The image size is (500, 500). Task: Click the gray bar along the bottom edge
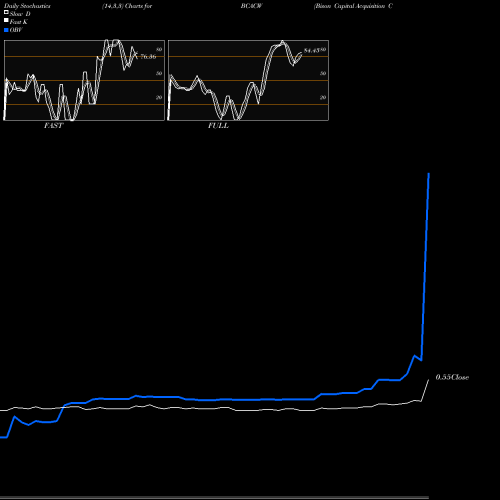click(214, 498)
